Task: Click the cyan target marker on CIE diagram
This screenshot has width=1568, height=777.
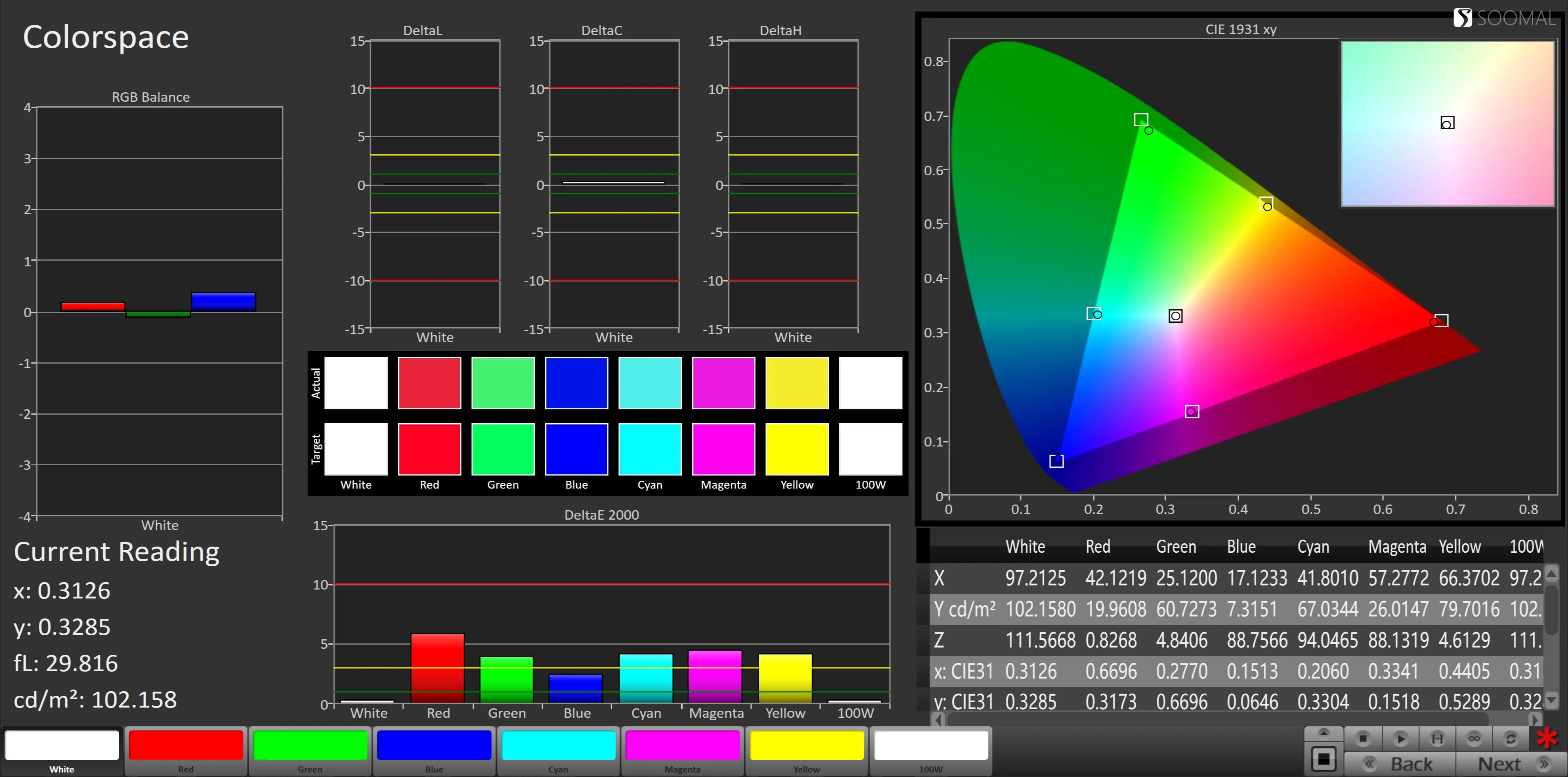Action: 1094,314
